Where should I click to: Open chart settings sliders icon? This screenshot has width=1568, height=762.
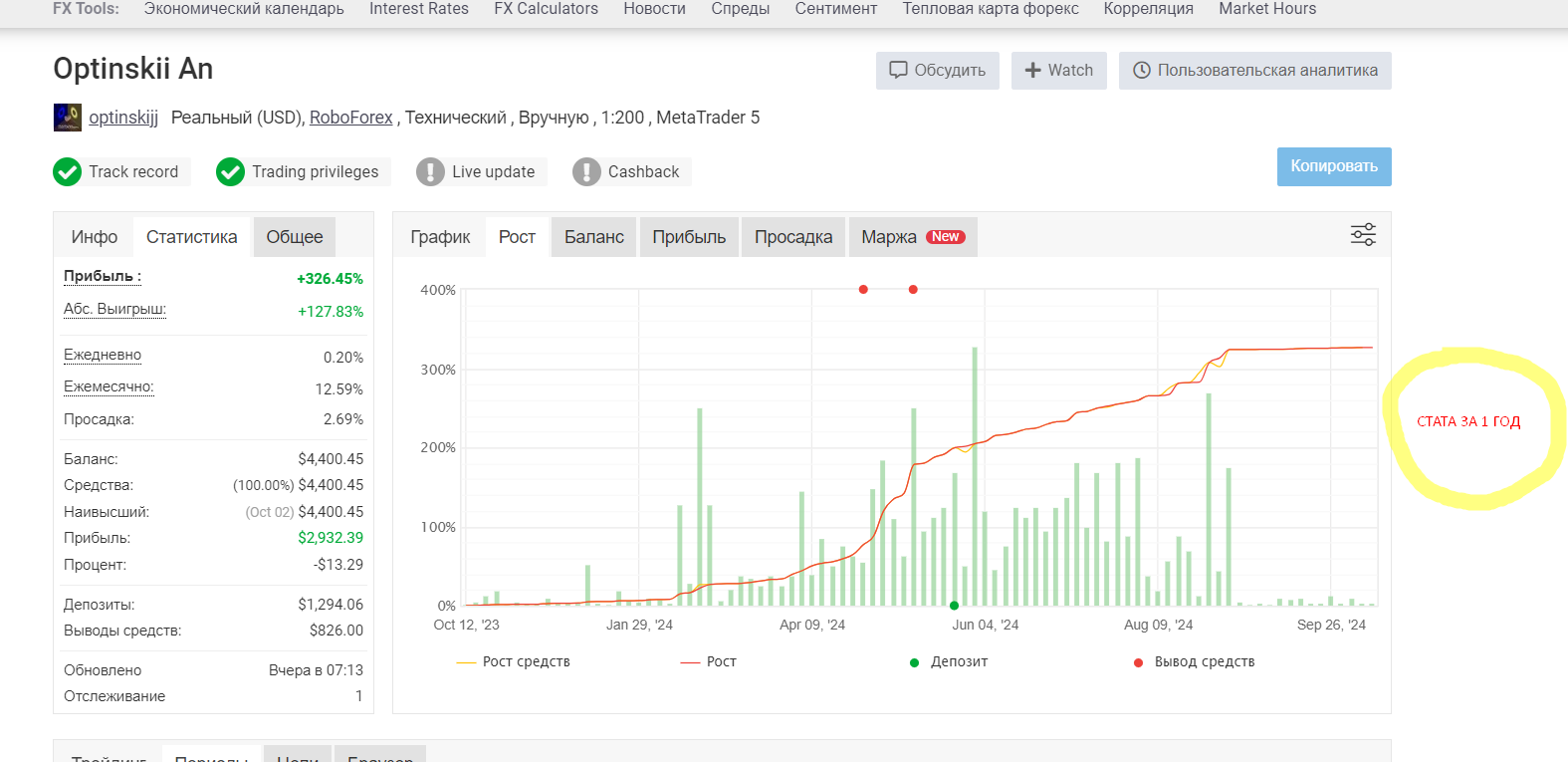tap(1363, 235)
